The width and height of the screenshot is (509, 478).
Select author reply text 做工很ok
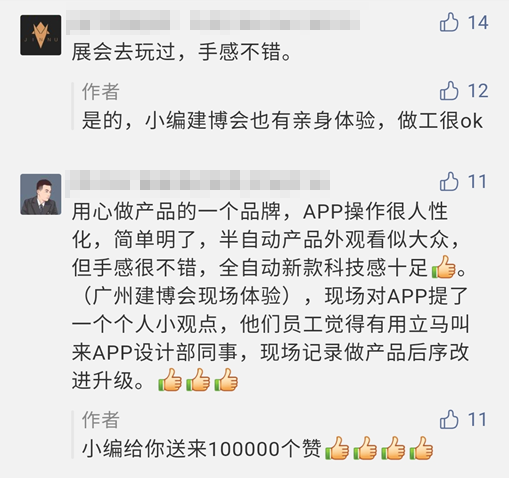click(x=440, y=121)
